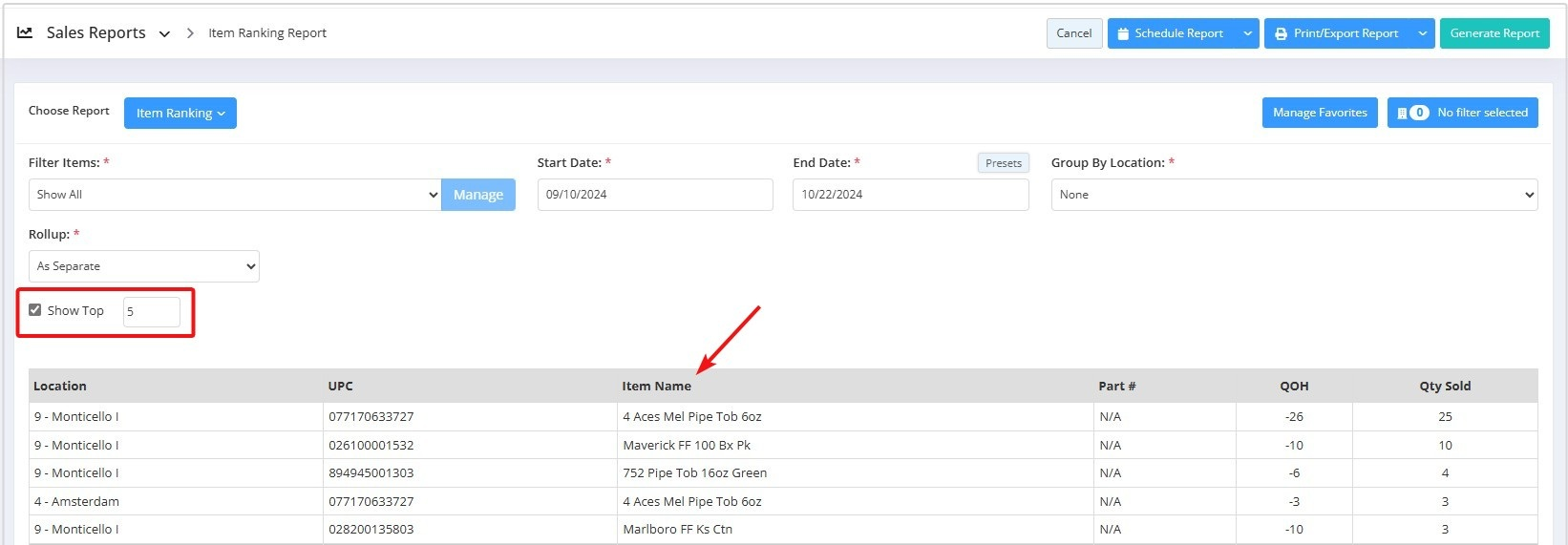The image size is (1568, 545).
Task: Open the date Presets button
Action: pos(1003,163)
